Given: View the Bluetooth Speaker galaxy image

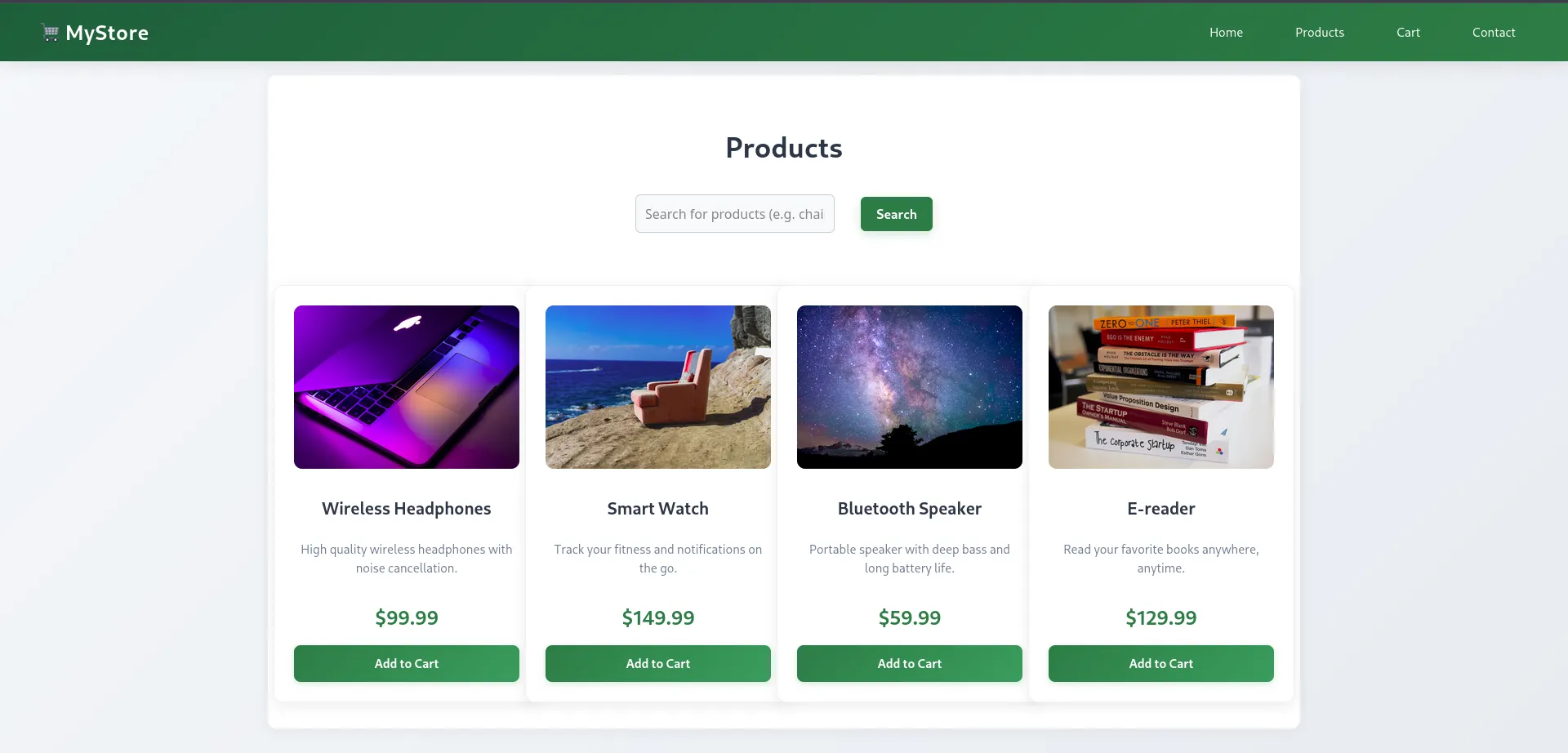Looking at the screenshot, I should [910, 387].
